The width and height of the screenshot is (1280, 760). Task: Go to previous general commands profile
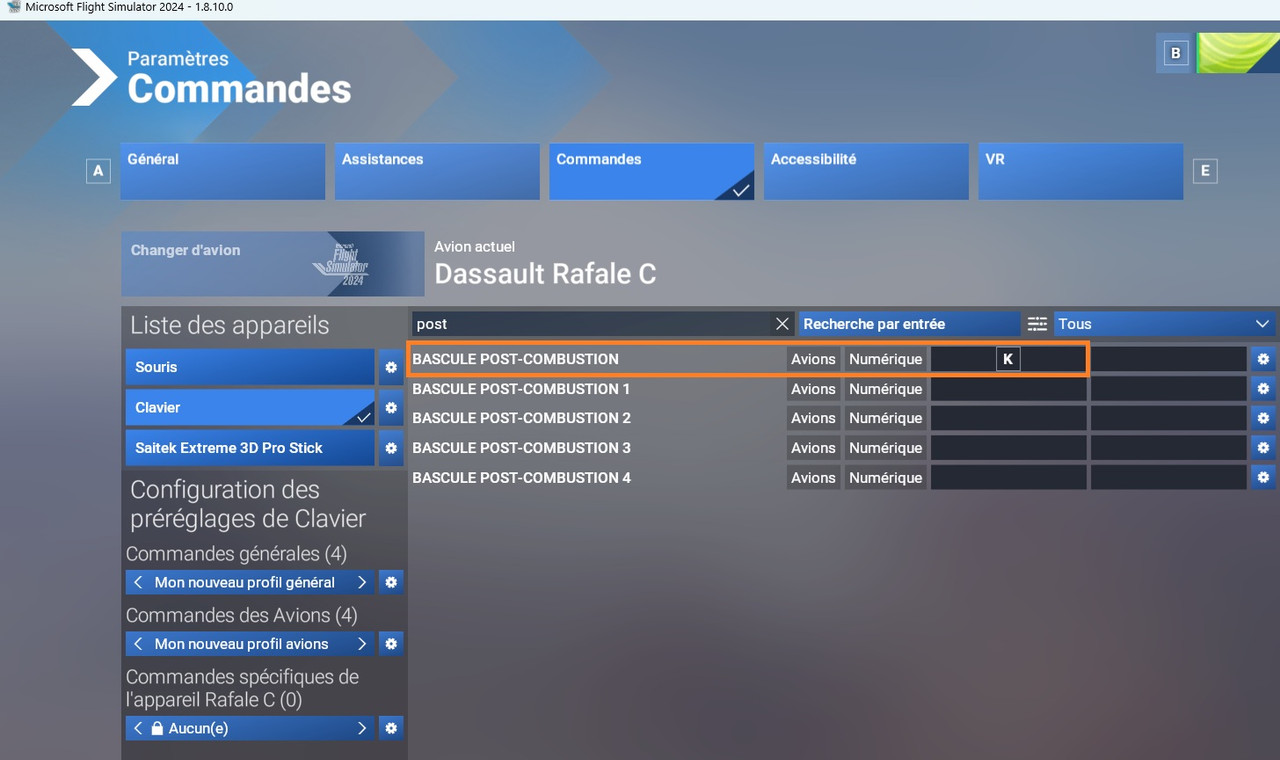pos(138,582)
